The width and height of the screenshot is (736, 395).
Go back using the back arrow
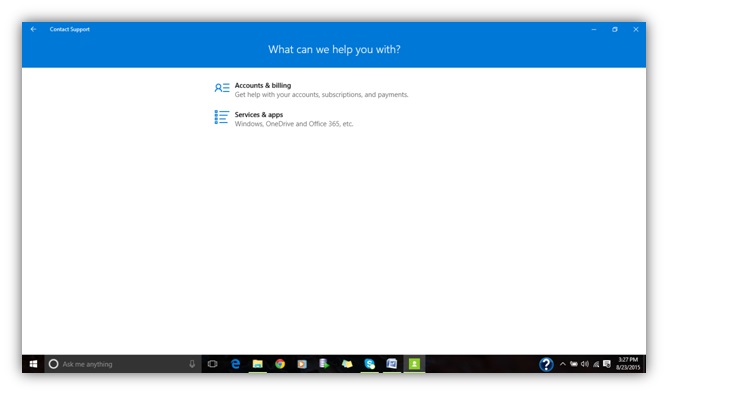(33, 29)
